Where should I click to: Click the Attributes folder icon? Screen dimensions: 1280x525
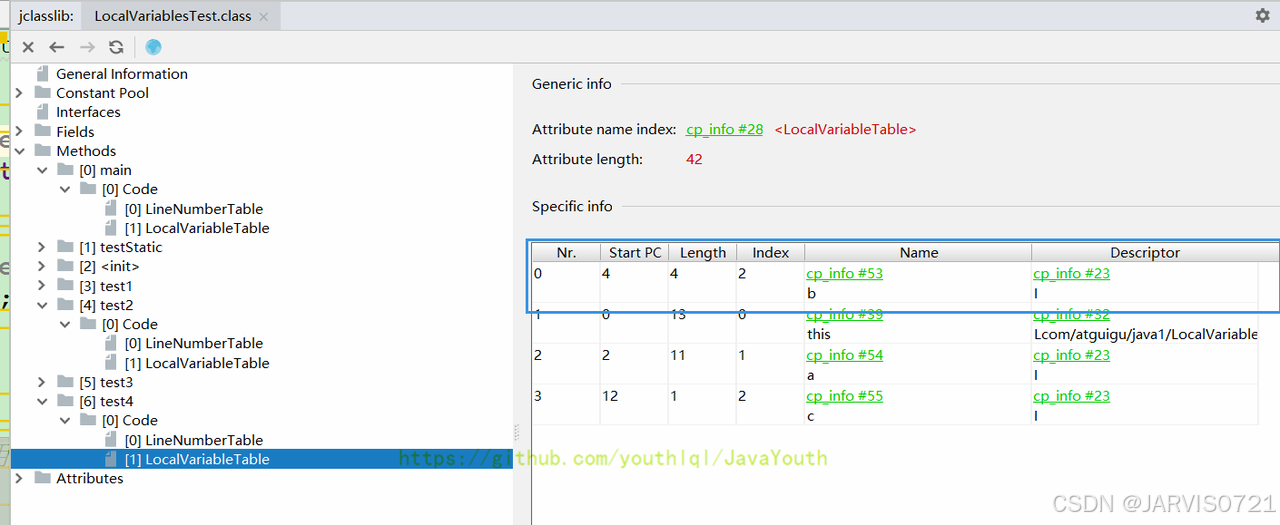(x=42, y=478)
